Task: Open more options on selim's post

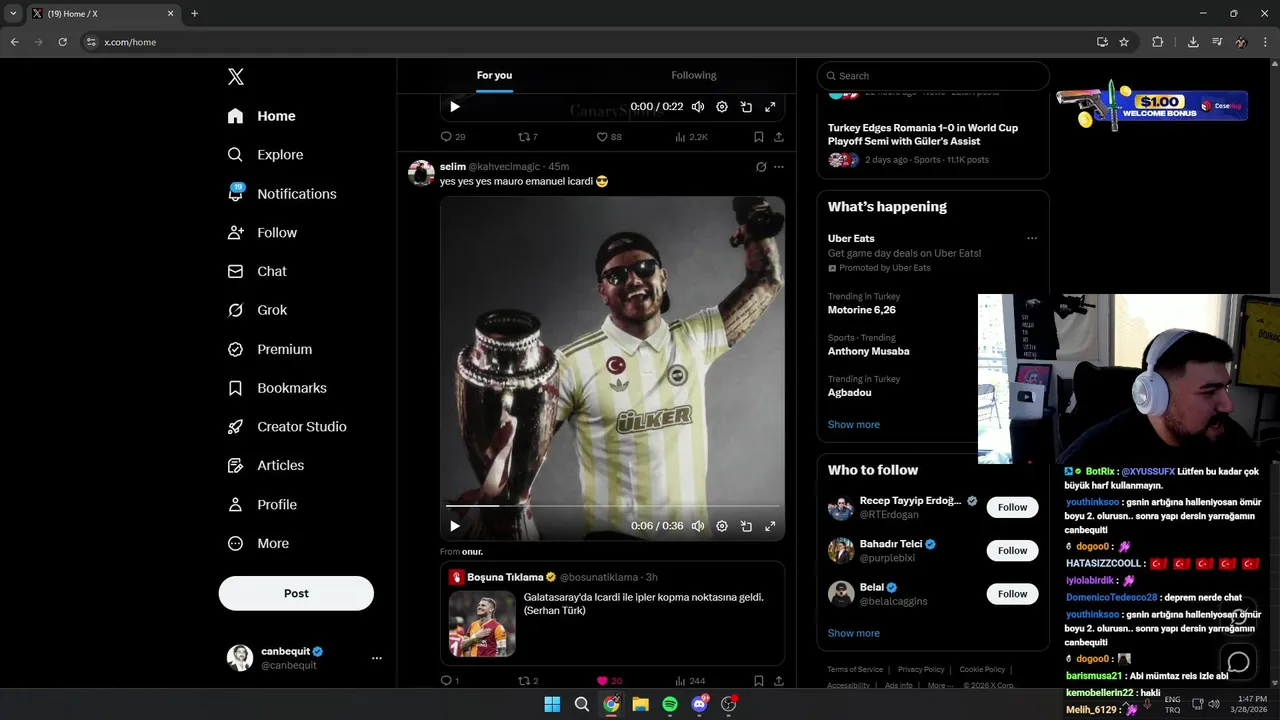Action: coord(779,167)
